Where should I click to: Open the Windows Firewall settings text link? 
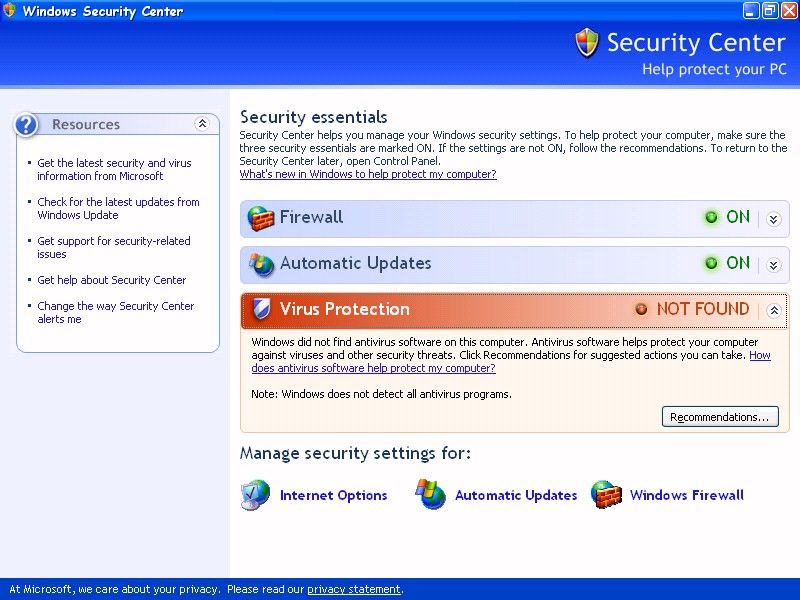coord(687,495)
